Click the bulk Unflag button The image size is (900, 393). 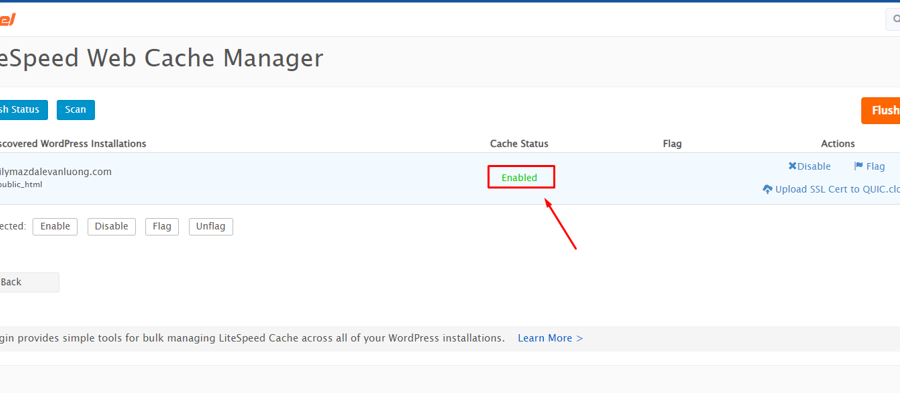coord(211,227)
